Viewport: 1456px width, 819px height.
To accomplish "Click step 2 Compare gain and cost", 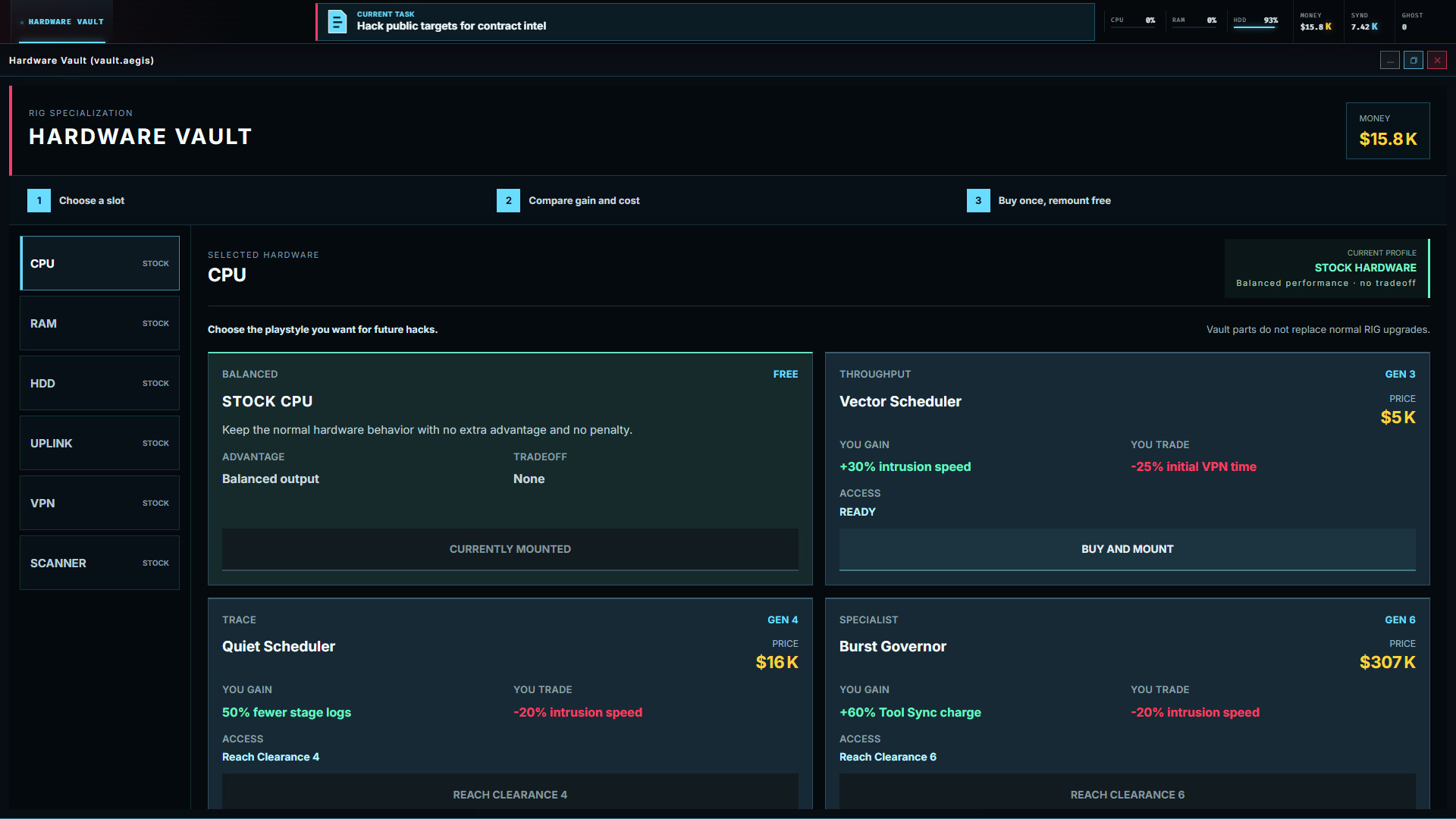I will (x=568, y=200).
